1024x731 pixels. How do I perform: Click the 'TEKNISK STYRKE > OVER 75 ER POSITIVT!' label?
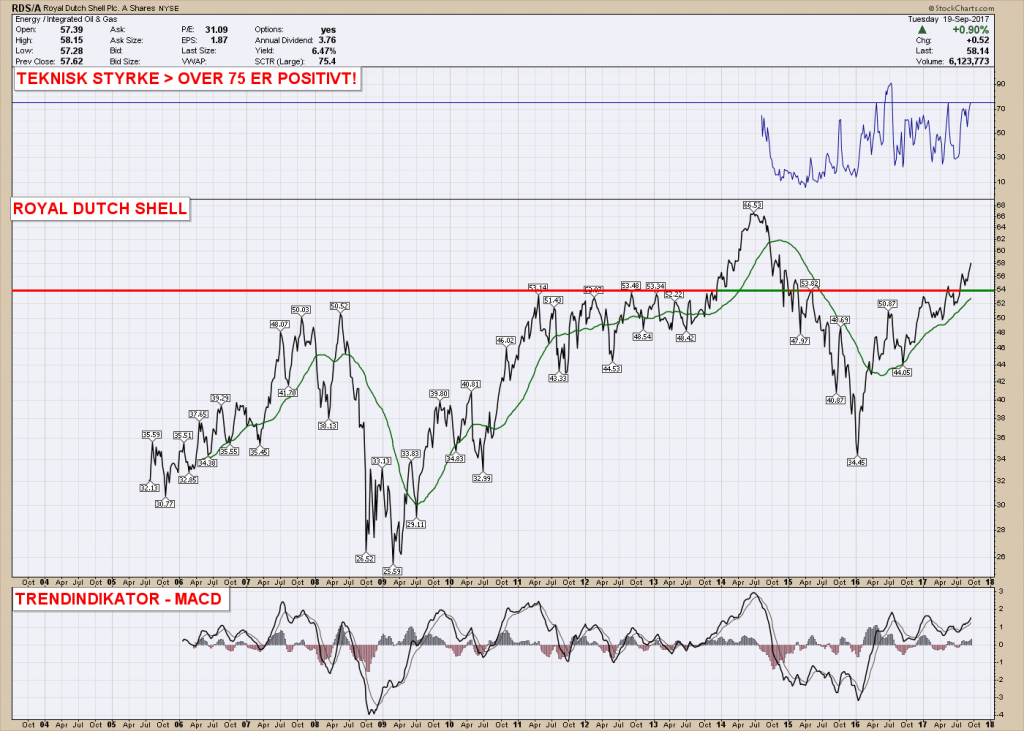click(x=186, y=78)
